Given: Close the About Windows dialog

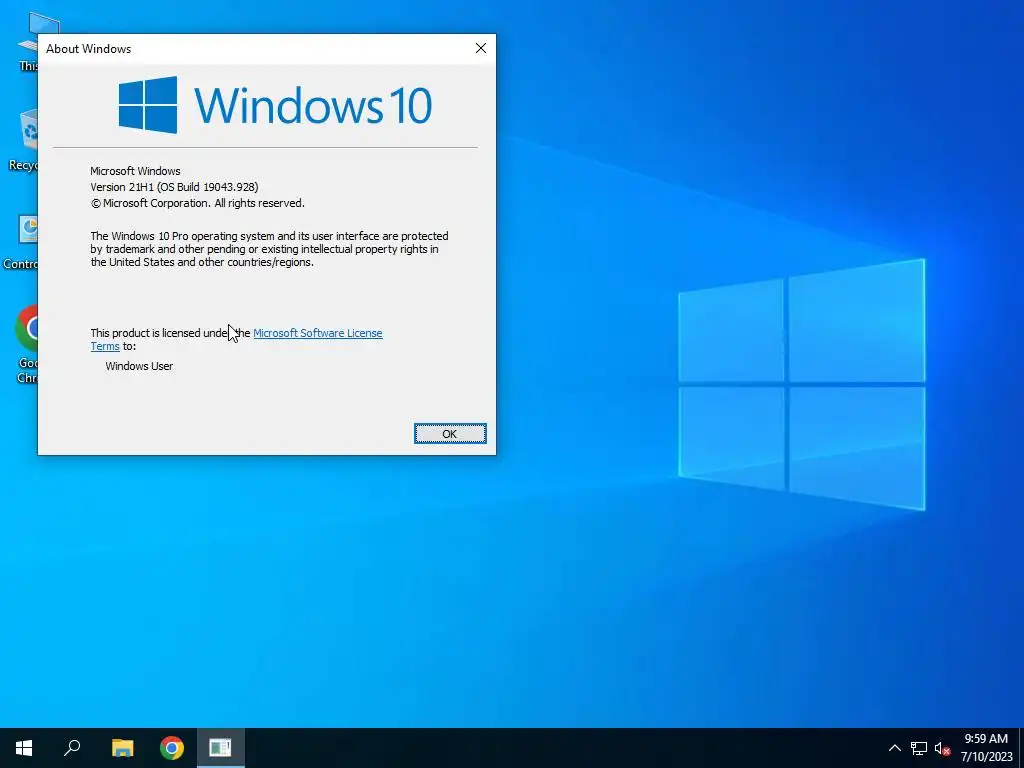Looking at the screenshot, I should click(x=481, y=48).
